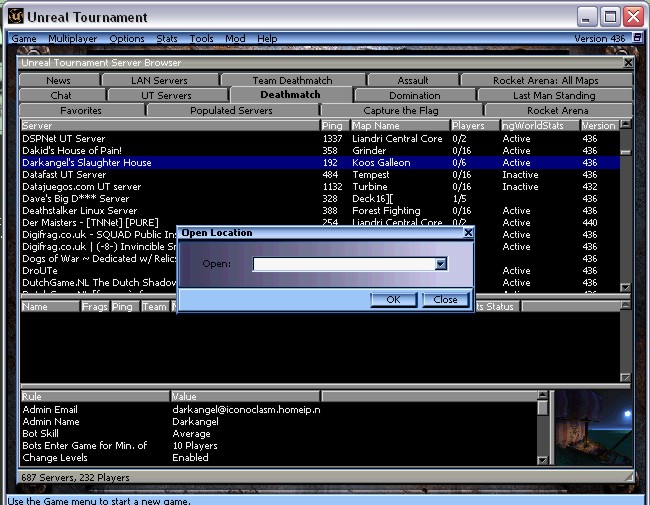Open the Mod menu

click(x=235, y=39)
